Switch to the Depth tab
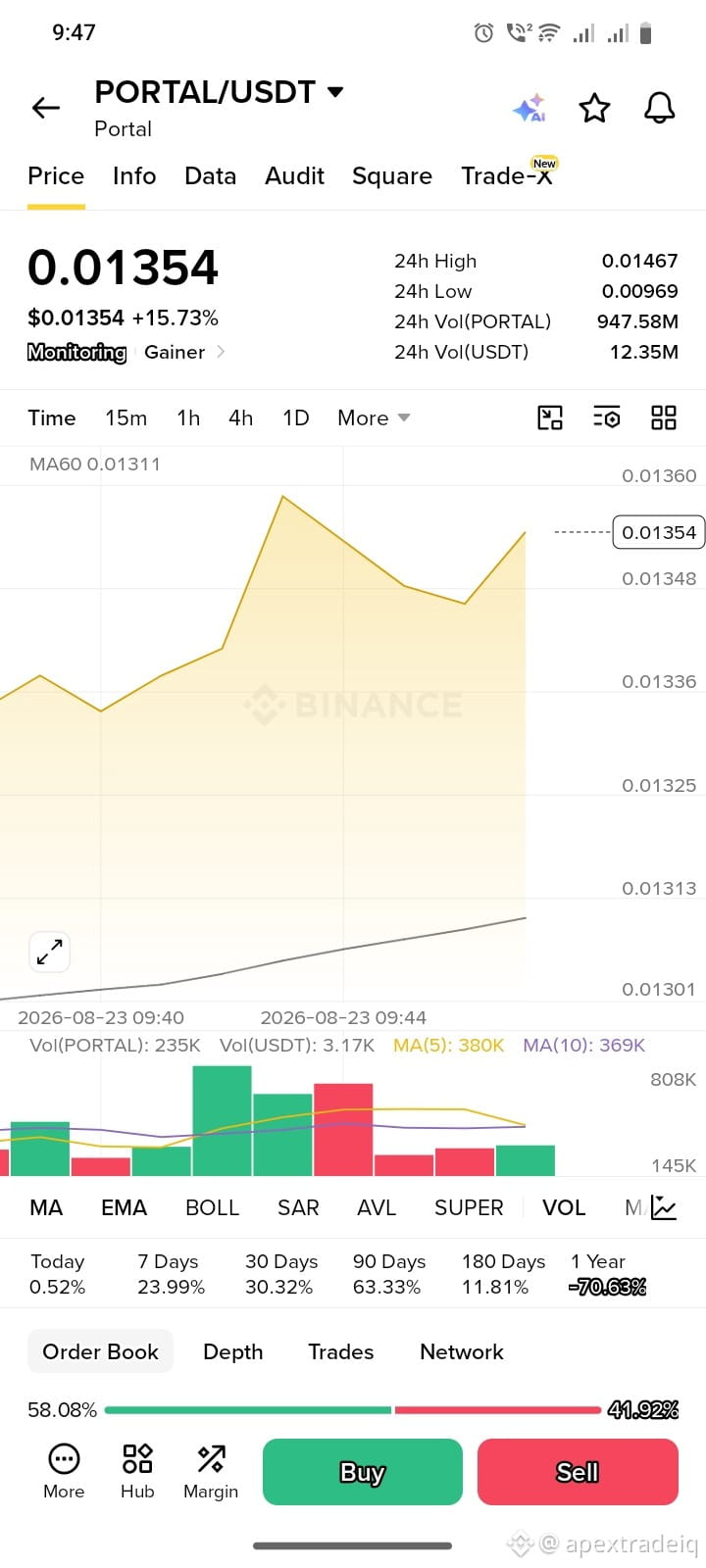The height and width of the screenshot is (1568, 706). (x=232, y=1351)
